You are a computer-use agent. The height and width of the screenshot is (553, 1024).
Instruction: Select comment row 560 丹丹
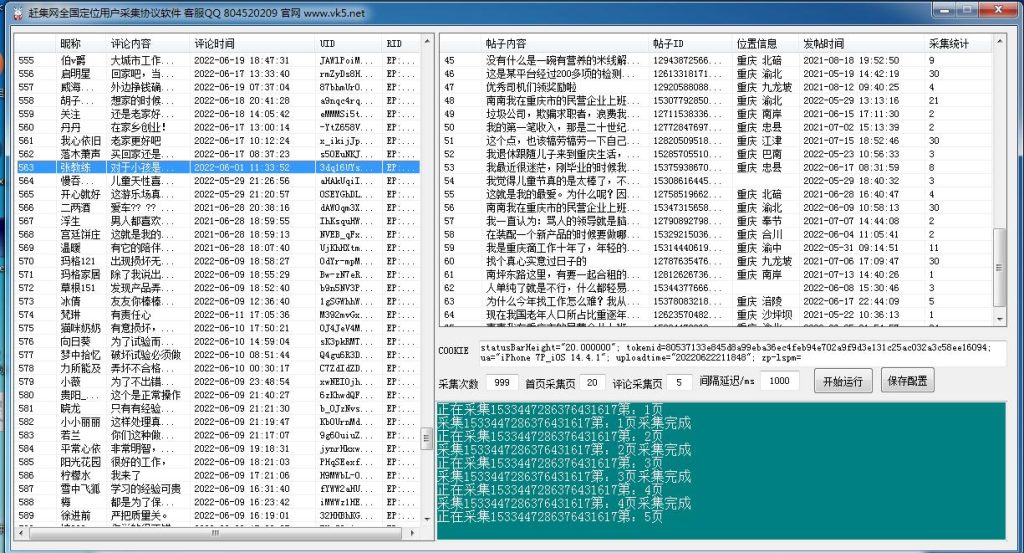pos(217,127)
